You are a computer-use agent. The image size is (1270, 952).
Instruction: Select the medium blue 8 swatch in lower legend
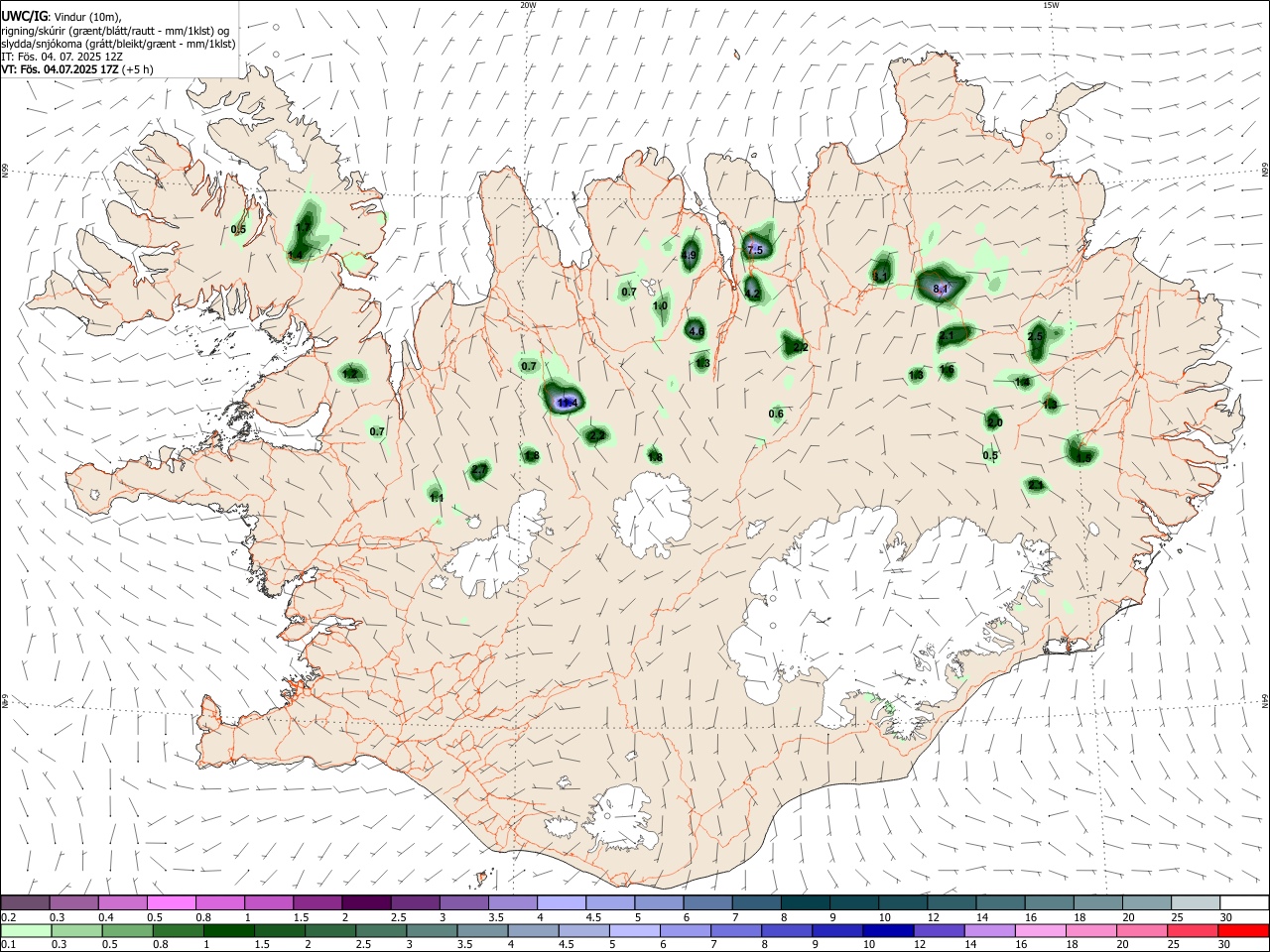[x=787, y=931]
